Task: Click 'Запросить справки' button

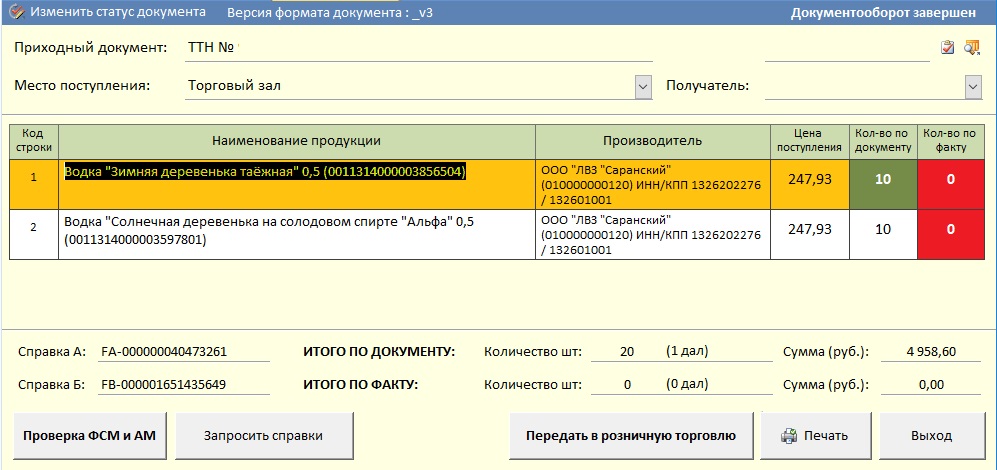Action: coord(263,436)
